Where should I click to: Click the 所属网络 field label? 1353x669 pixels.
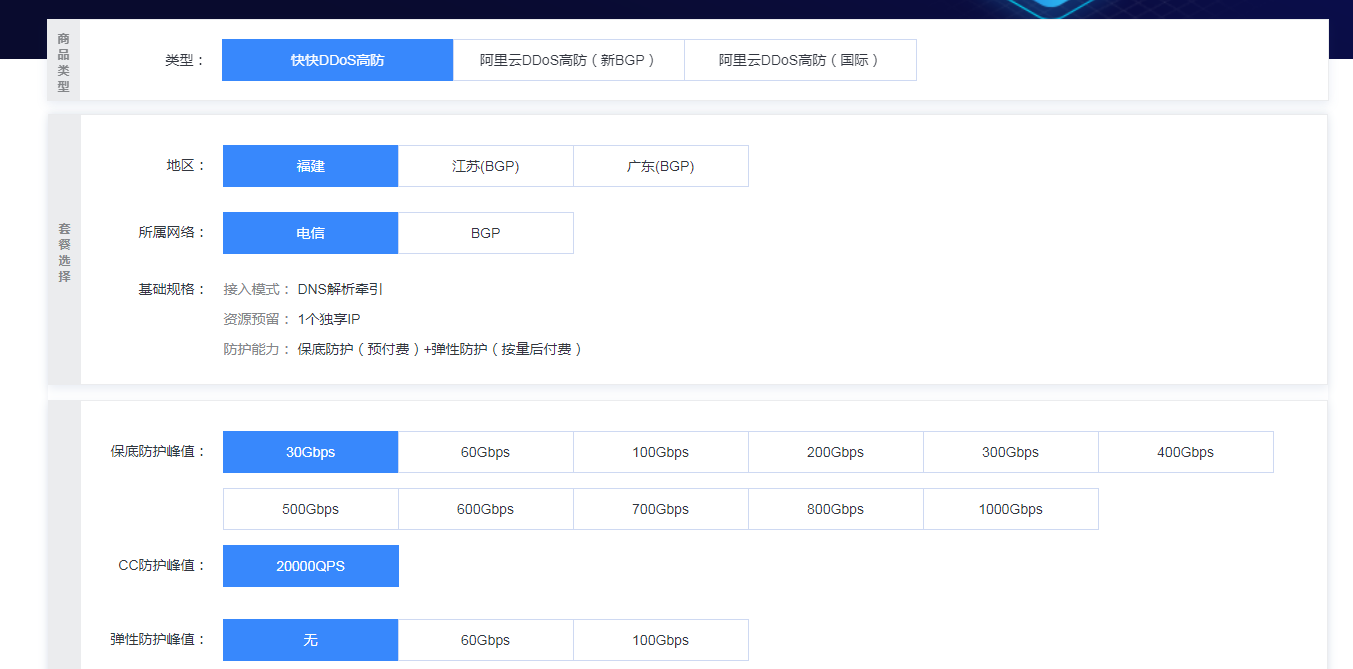(x=172, y=232)
